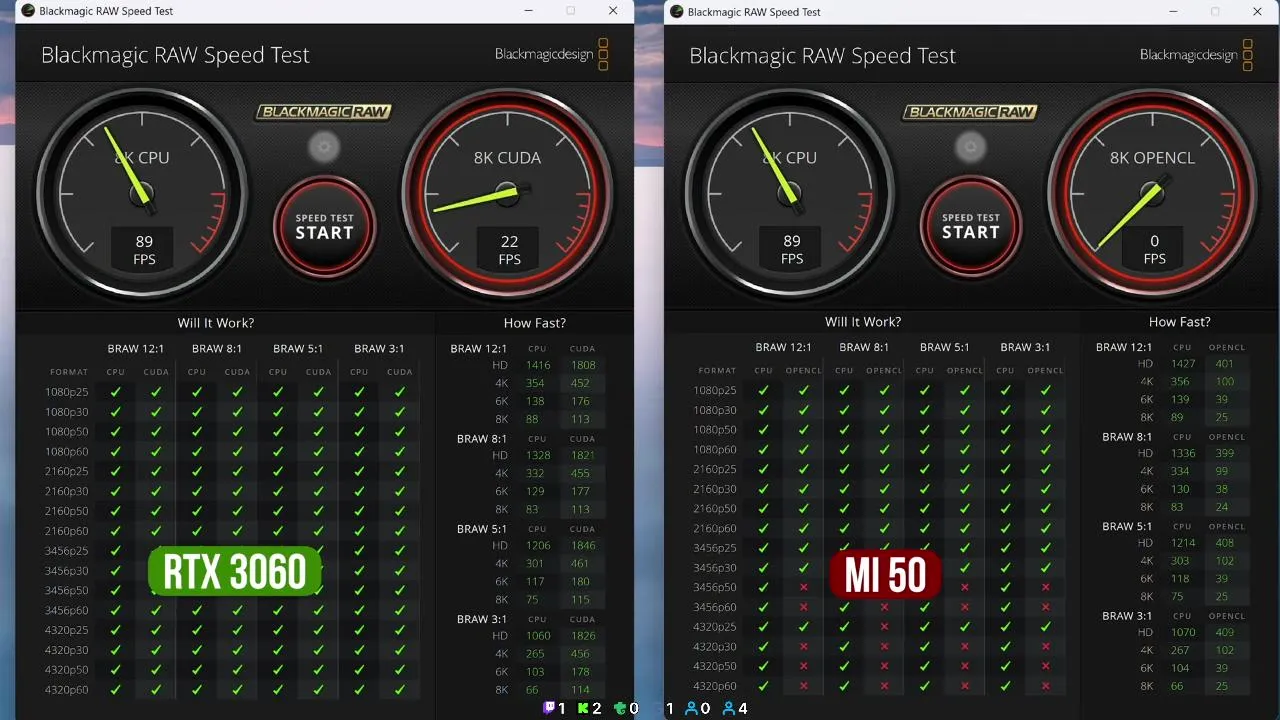The image size is (1280, 720).
Task: Click the red cross for 3456p50 BRAW 12:1 OPENCL
Action: tap(804, 587)
